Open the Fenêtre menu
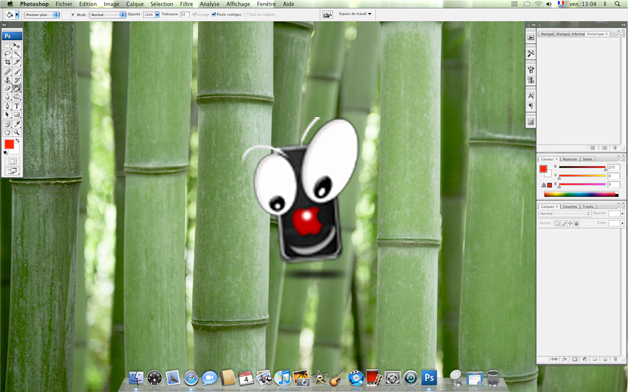This screenshot has width=628, height=392. pyautogui.click(x=266, y=4)
